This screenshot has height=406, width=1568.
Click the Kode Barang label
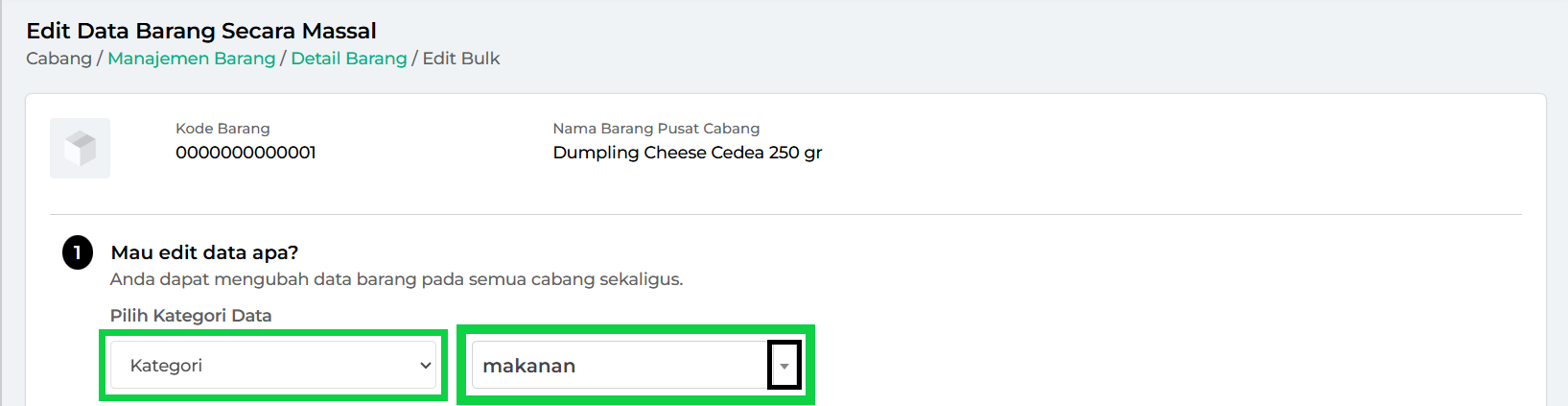222,129
